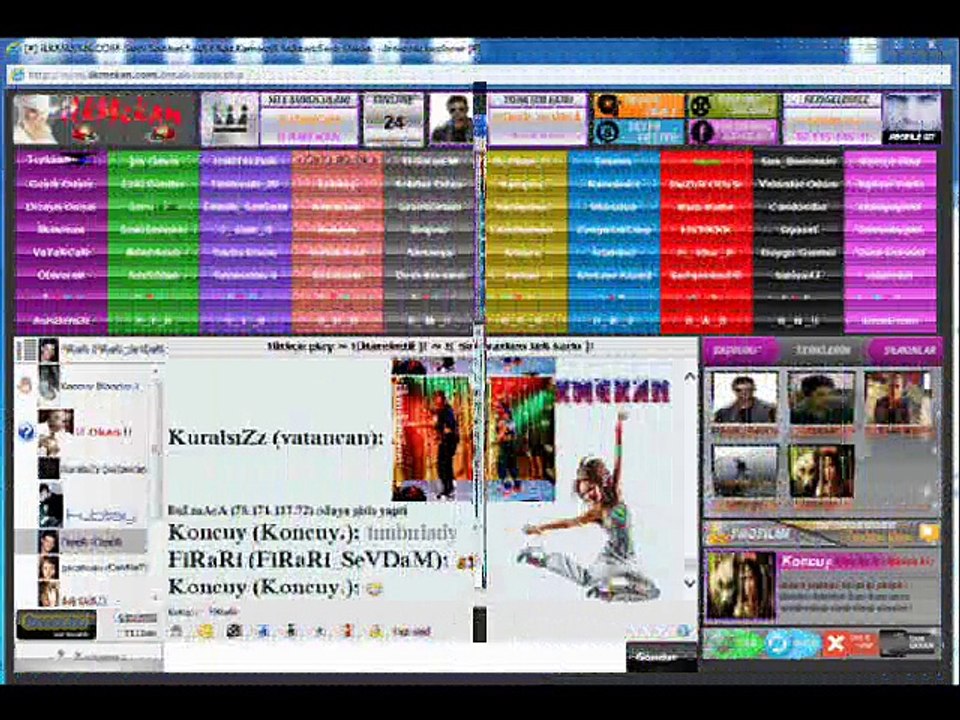Open the suited man in sunglasses thumbnail
Screen dimensions: 960x720
point(744,398)
